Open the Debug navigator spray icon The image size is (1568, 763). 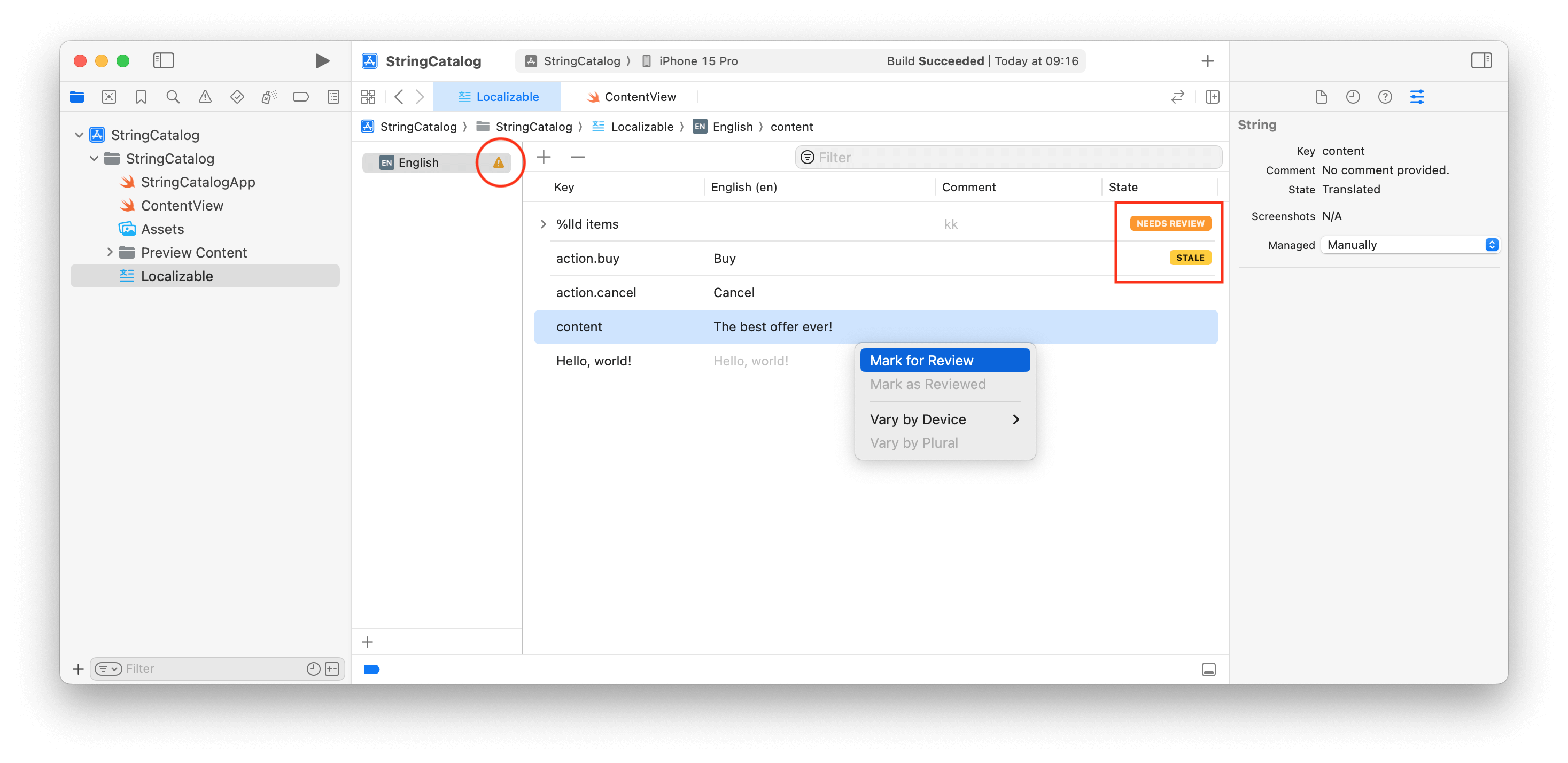click(269, 96)
